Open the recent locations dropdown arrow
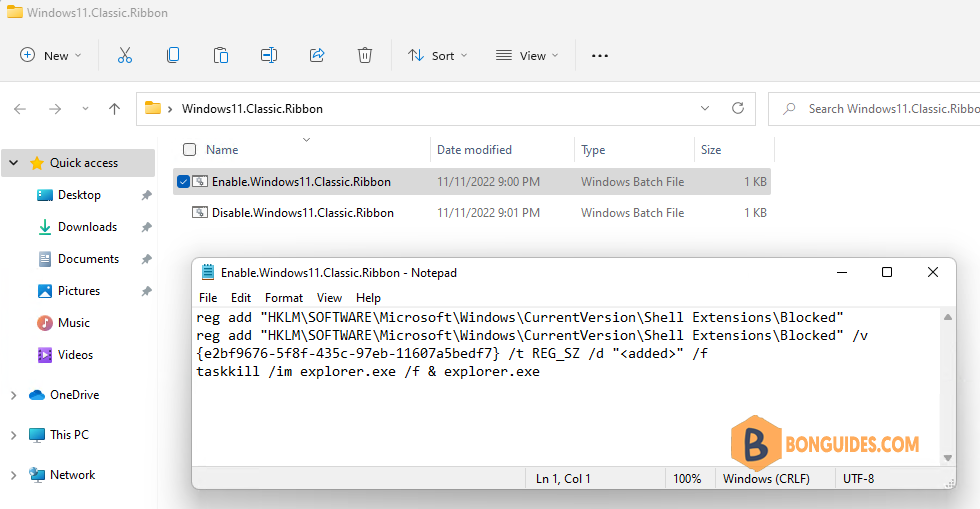The height and width of the screenshot is (509, 980). (x=85, y=109)
